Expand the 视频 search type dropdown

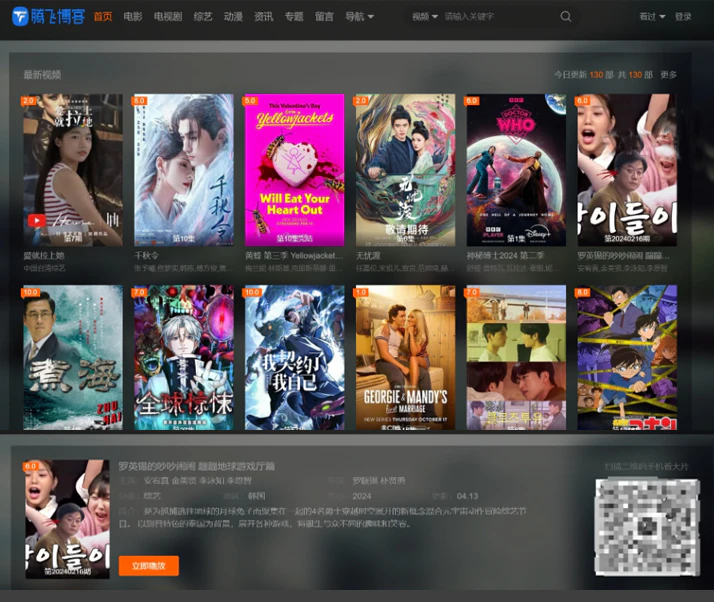click(423, 17)
